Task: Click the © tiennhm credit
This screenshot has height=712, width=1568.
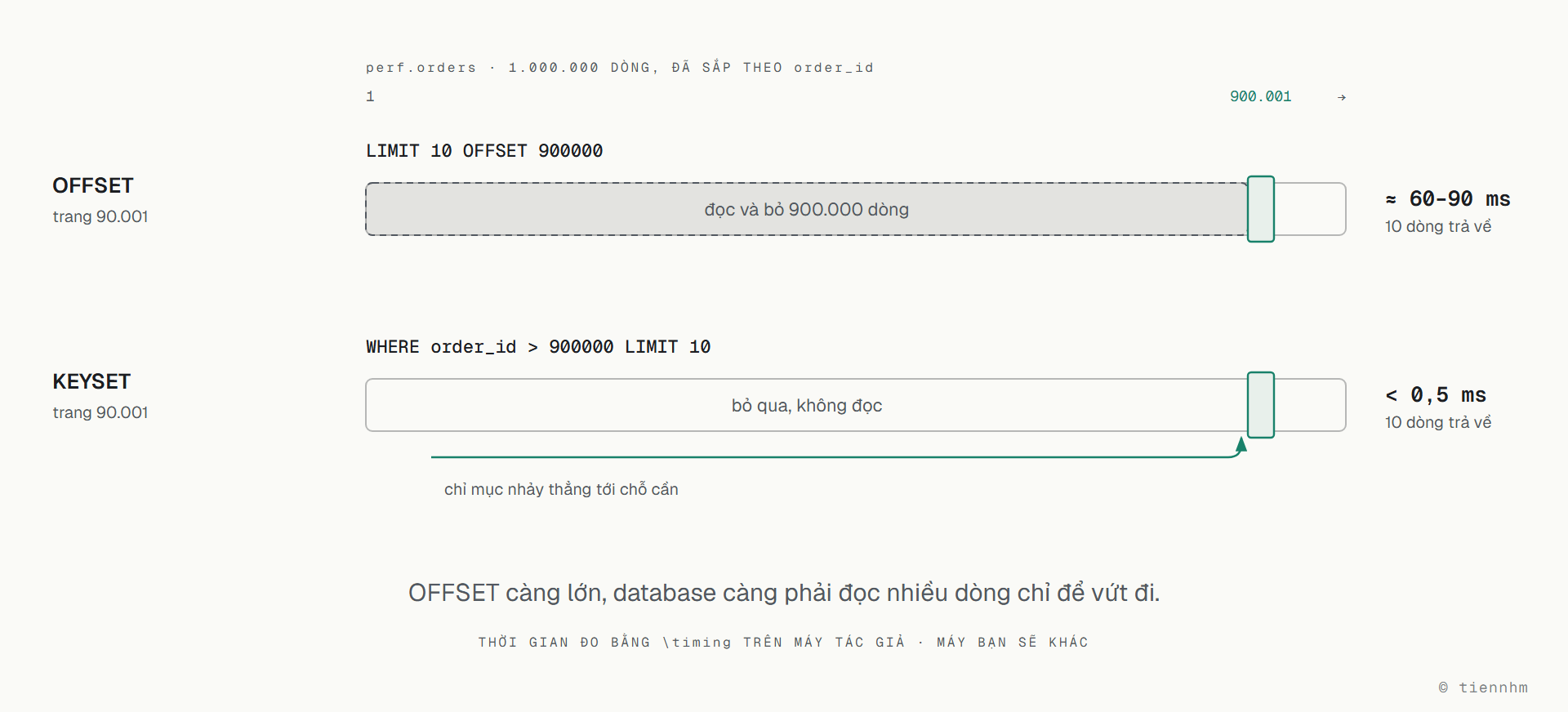Action: [x=1483, y=688]
